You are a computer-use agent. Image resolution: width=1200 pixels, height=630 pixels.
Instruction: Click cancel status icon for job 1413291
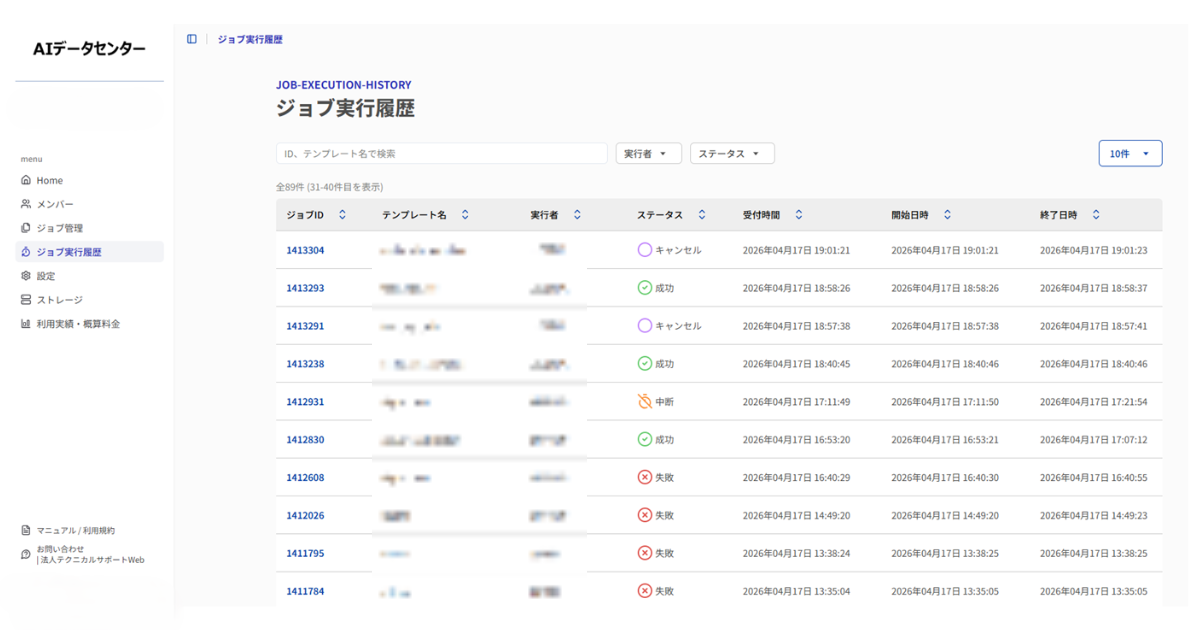coord(645,326)
